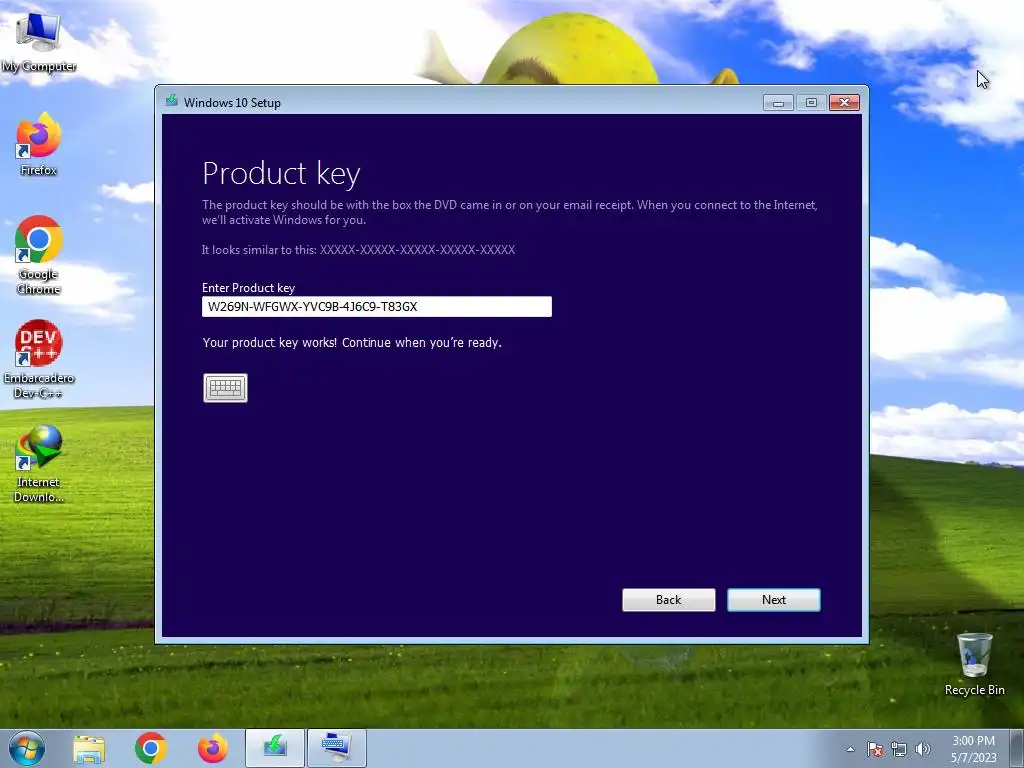Select the Google Chrome desktop shortcut
Screen dimensions: 1024x768
pyautogui.click(x=39, y=255)
